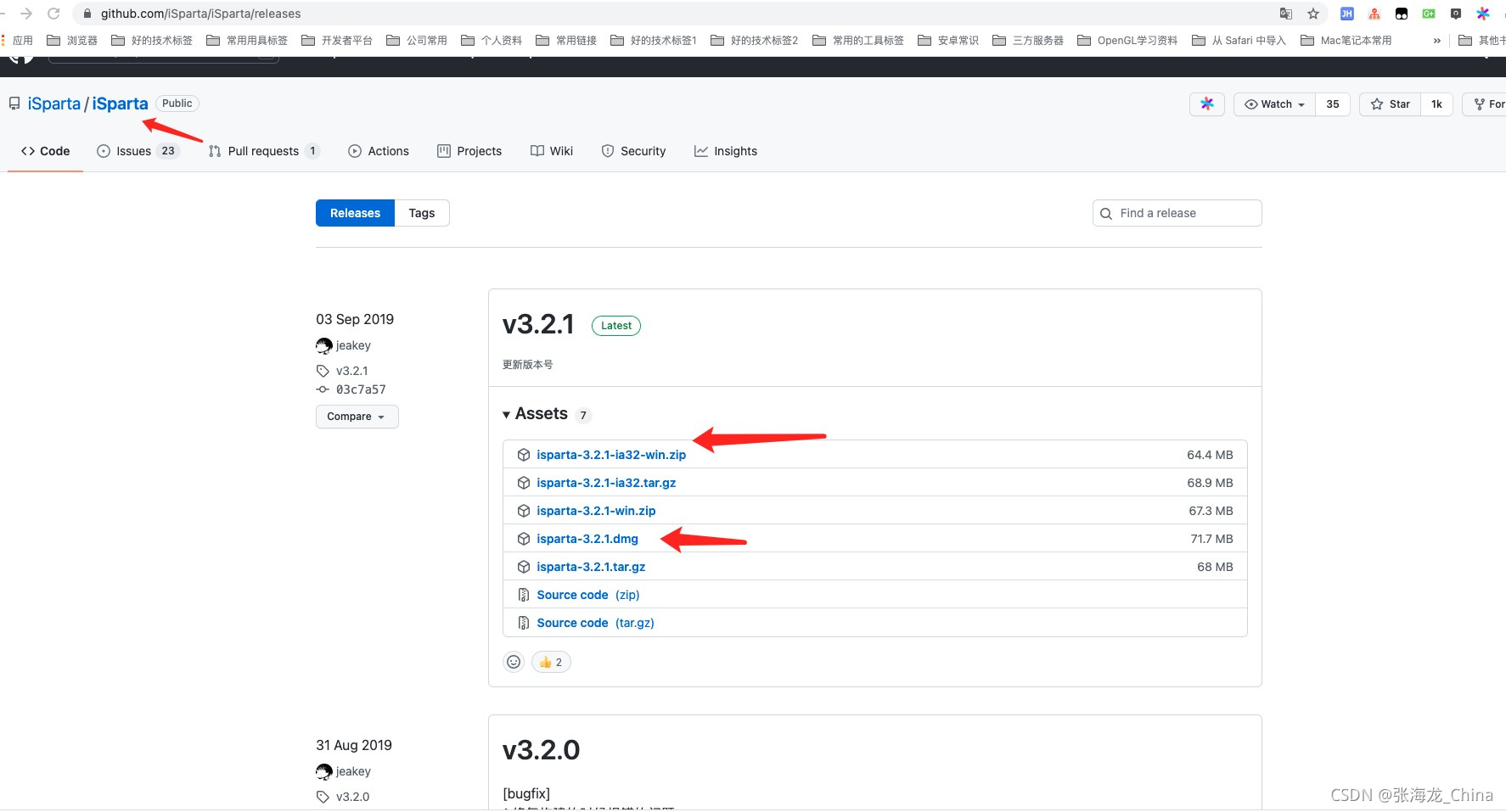Open the 应用 apps shortcut
Image resolution: width=1506 pixels, height=812 pixels.
(17, 40)
